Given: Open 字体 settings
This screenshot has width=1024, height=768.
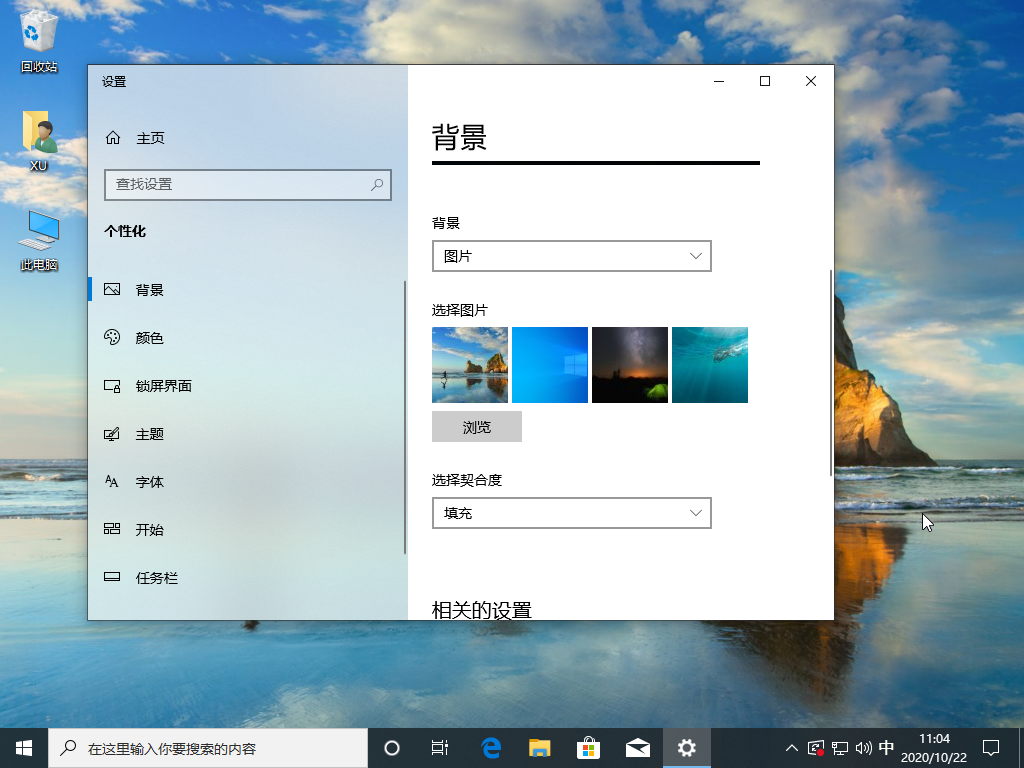Looking at the screenshot, I should click(x=148, y=481).
